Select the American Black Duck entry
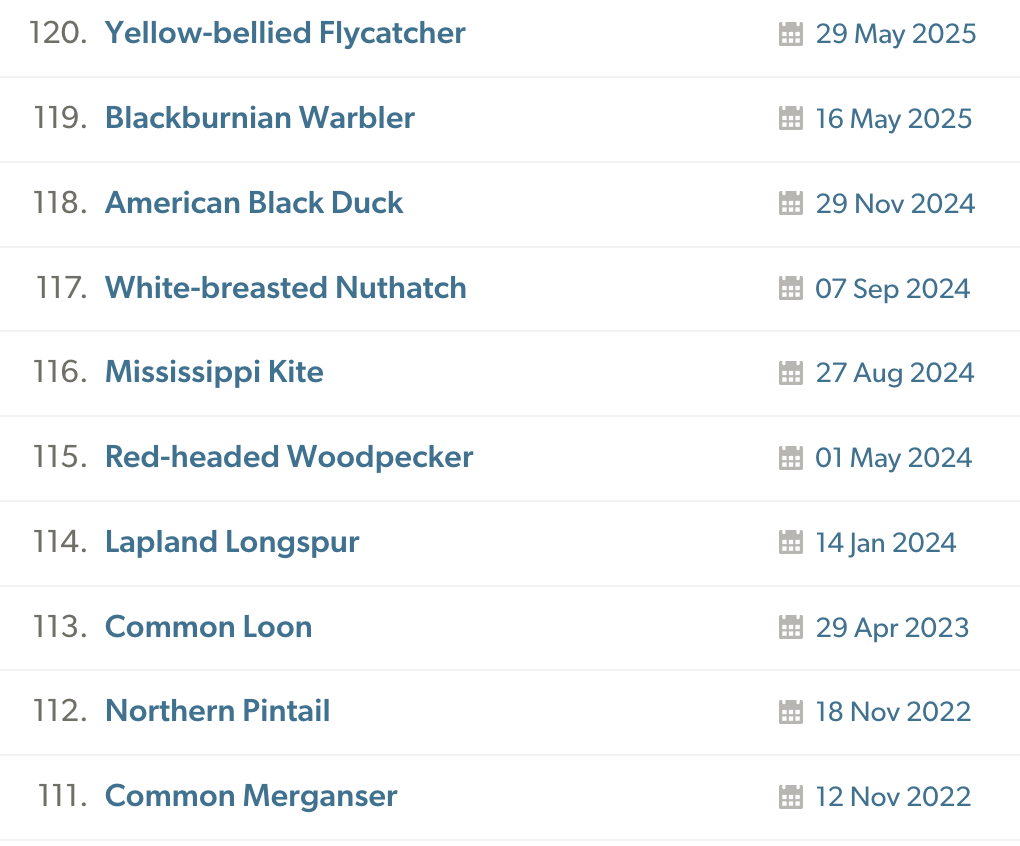The height and width of the screenshot is (846, 1020). point(254,203)
